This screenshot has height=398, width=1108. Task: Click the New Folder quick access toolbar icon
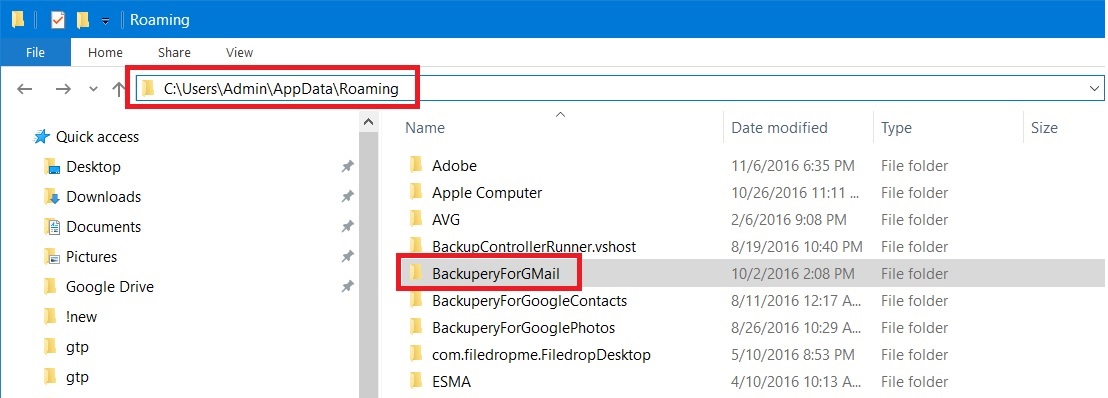pos(83,20)
